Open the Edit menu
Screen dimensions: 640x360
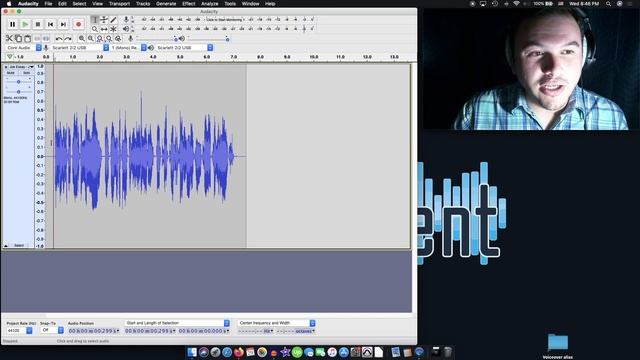click(x=62, y=4)
